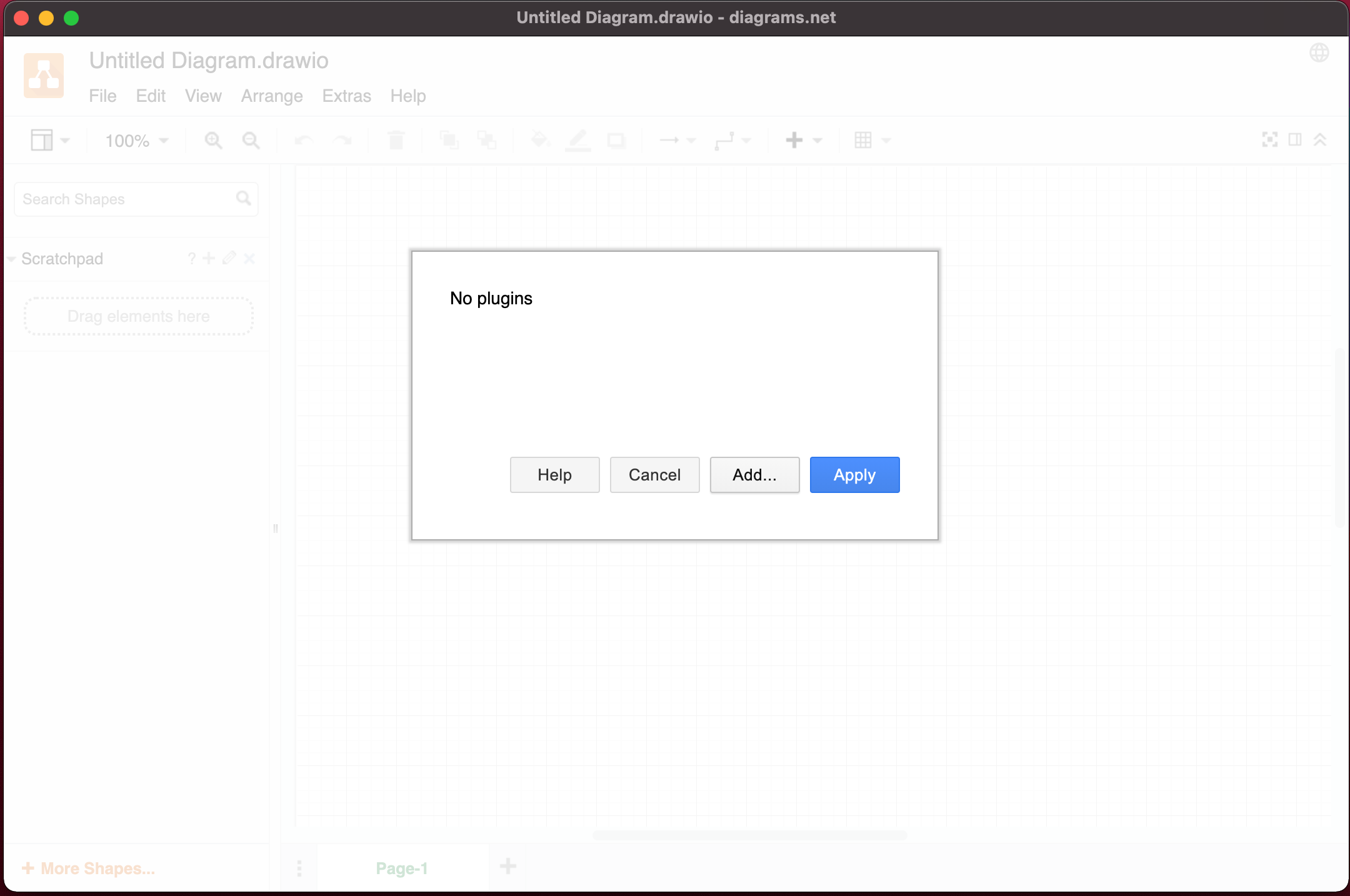Open the Arrange menu
The width and height of the screenshot is (1350, 896).
click(272, 96)
